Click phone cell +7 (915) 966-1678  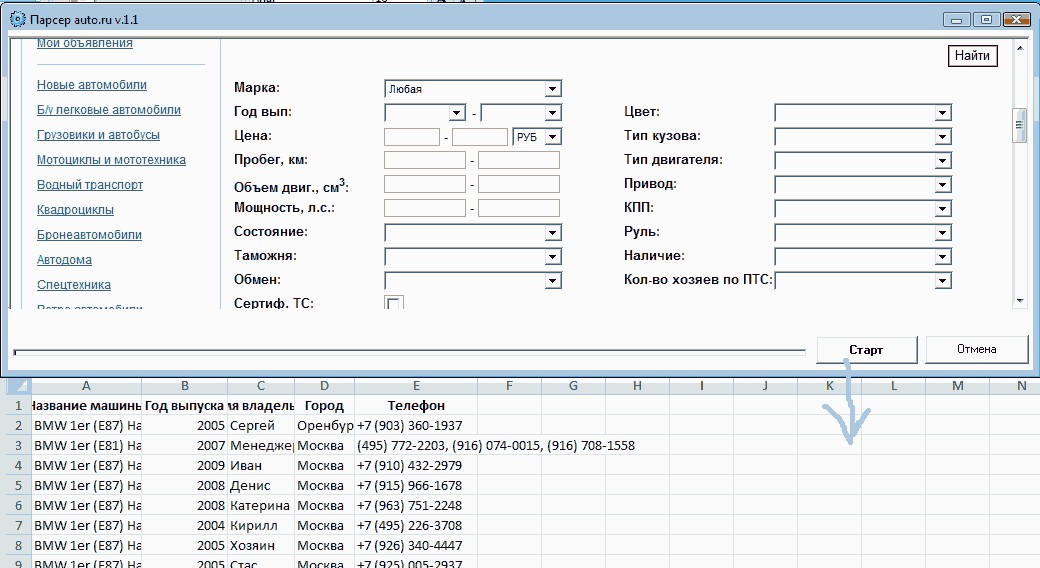pyautogui.click(x=416, y=486)
